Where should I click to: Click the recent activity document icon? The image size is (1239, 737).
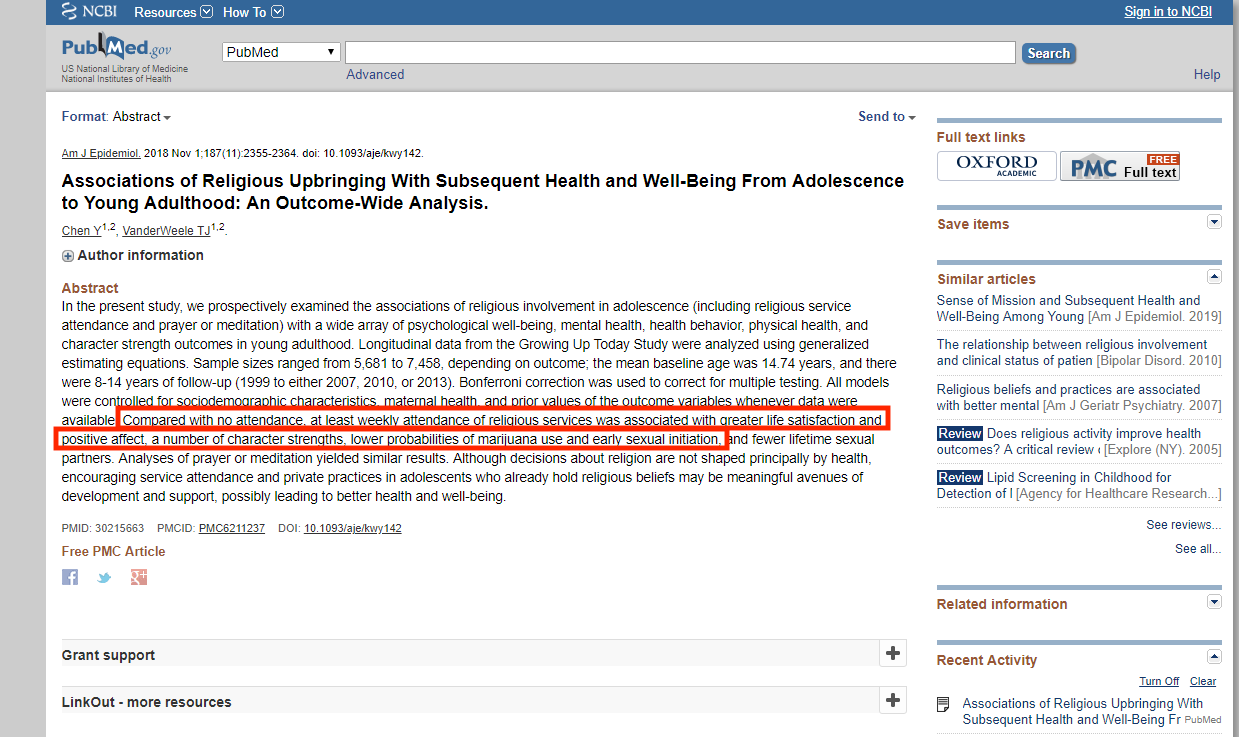[943, 705]
